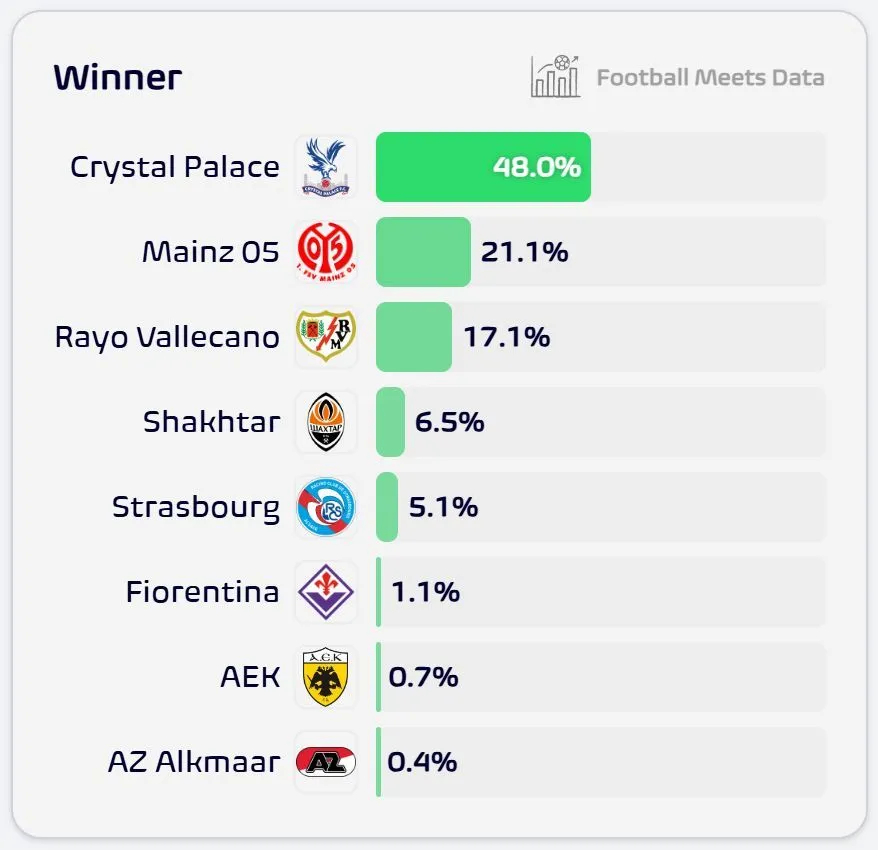Click the Shakhtar club badge
The image size is (878, 850).
(326, 422)
